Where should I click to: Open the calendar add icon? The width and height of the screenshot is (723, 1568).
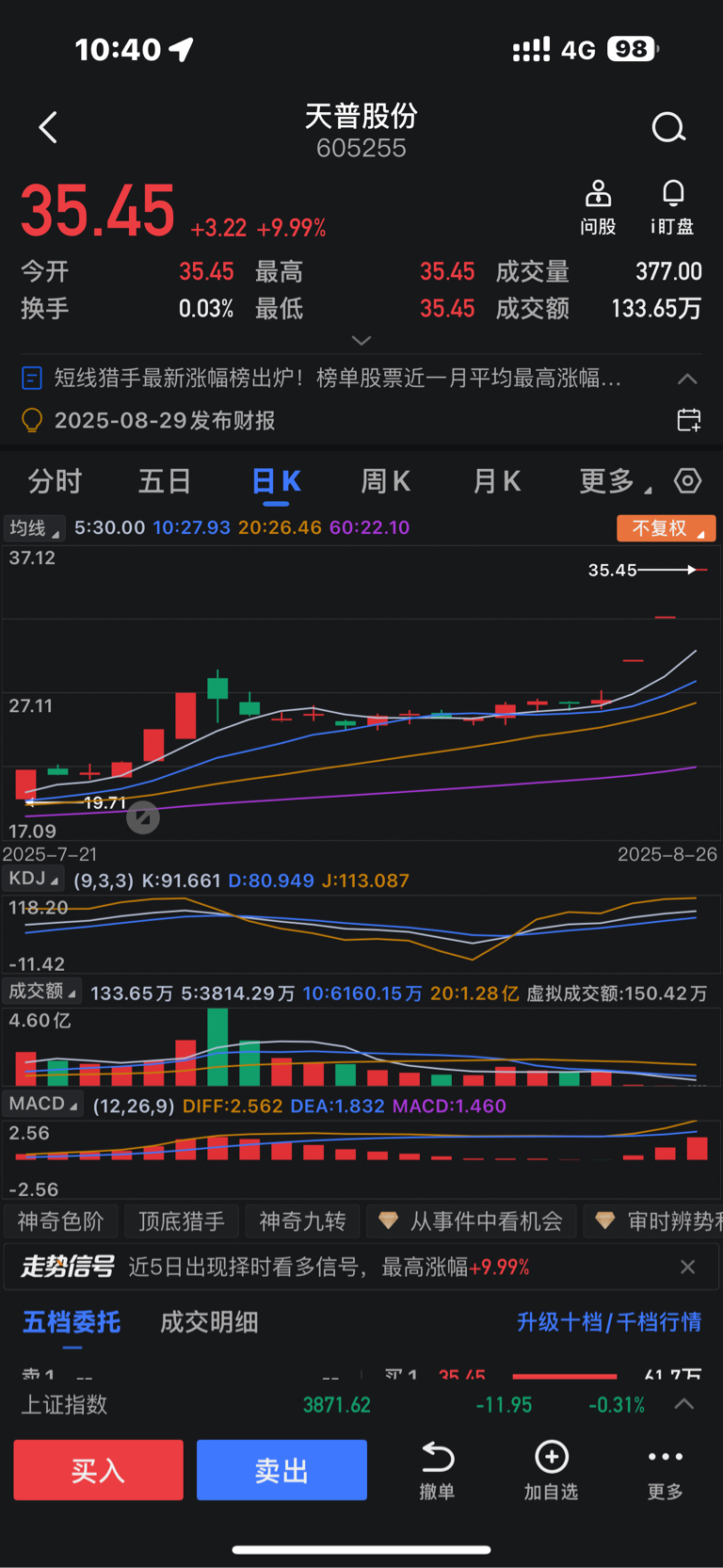pyautogui.click(x=689, y=420)
